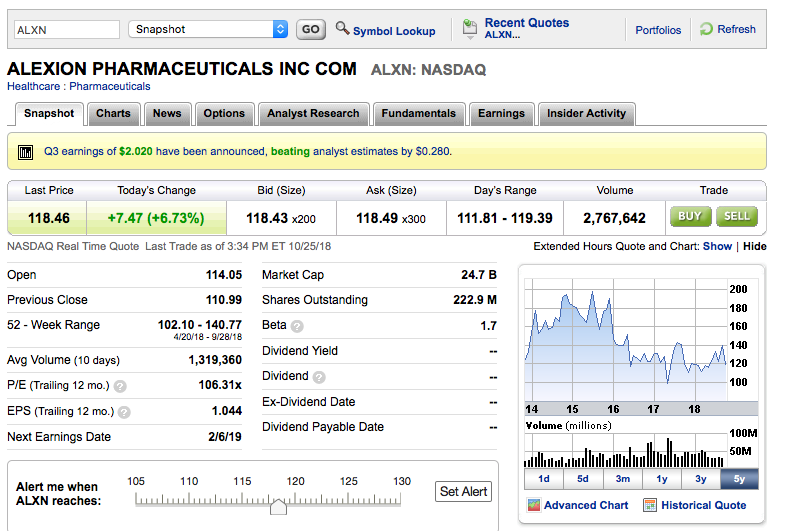Screen dimensions: 791x531
Task: Select the 5d chart range
Action: (583, 479)
